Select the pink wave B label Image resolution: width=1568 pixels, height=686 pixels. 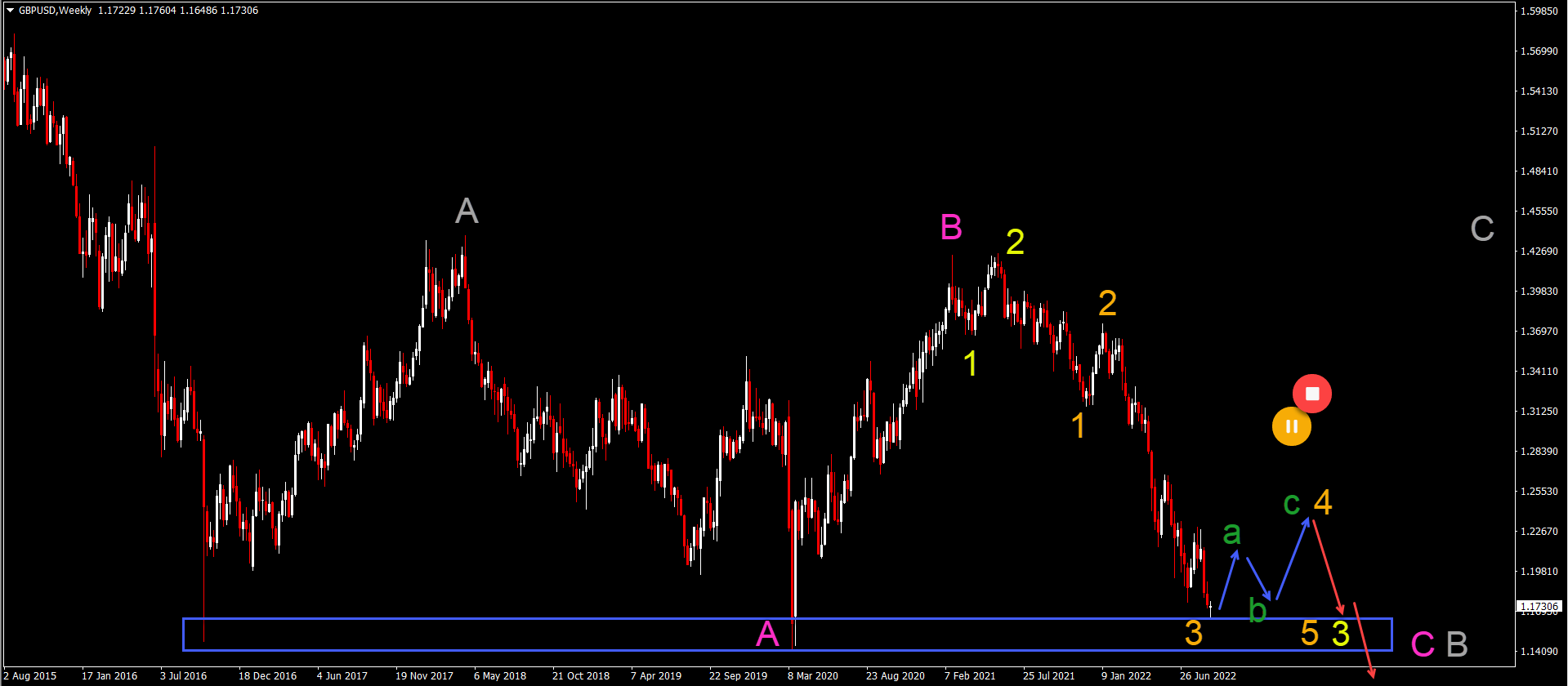point(951,227)
